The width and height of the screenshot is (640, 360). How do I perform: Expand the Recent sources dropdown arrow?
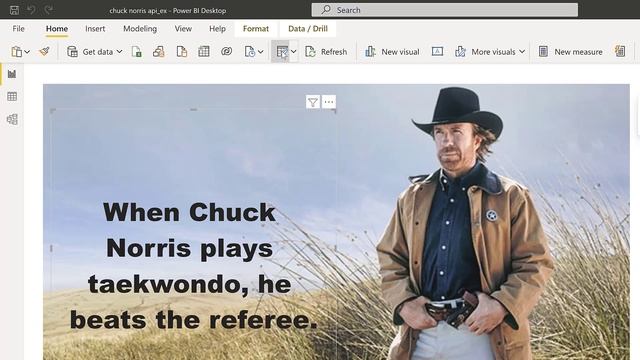[x=260, y=52]
